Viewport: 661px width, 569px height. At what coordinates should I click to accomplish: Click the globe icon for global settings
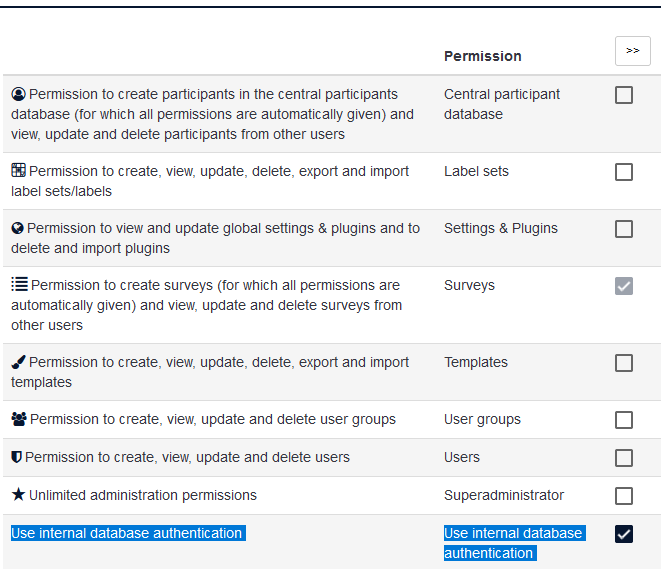click(17, 228)
